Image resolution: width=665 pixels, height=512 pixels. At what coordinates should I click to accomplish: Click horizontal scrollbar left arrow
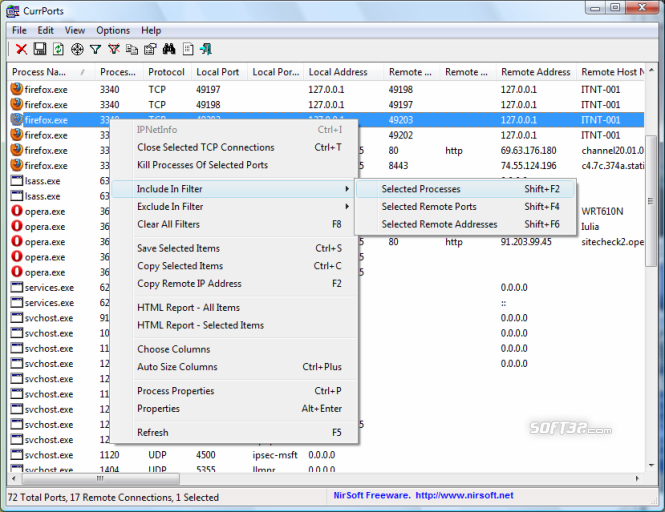click(14, 478)
